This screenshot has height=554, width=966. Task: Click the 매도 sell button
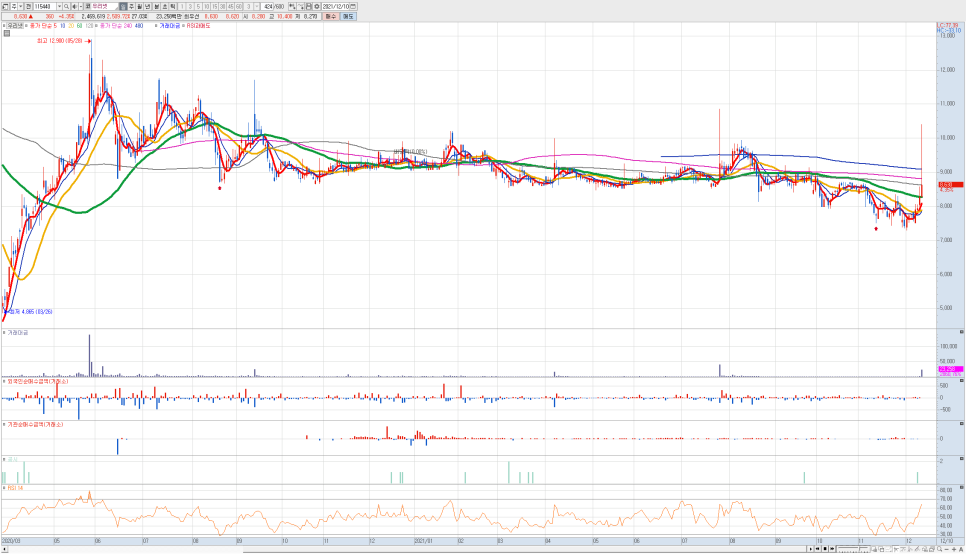348,17
